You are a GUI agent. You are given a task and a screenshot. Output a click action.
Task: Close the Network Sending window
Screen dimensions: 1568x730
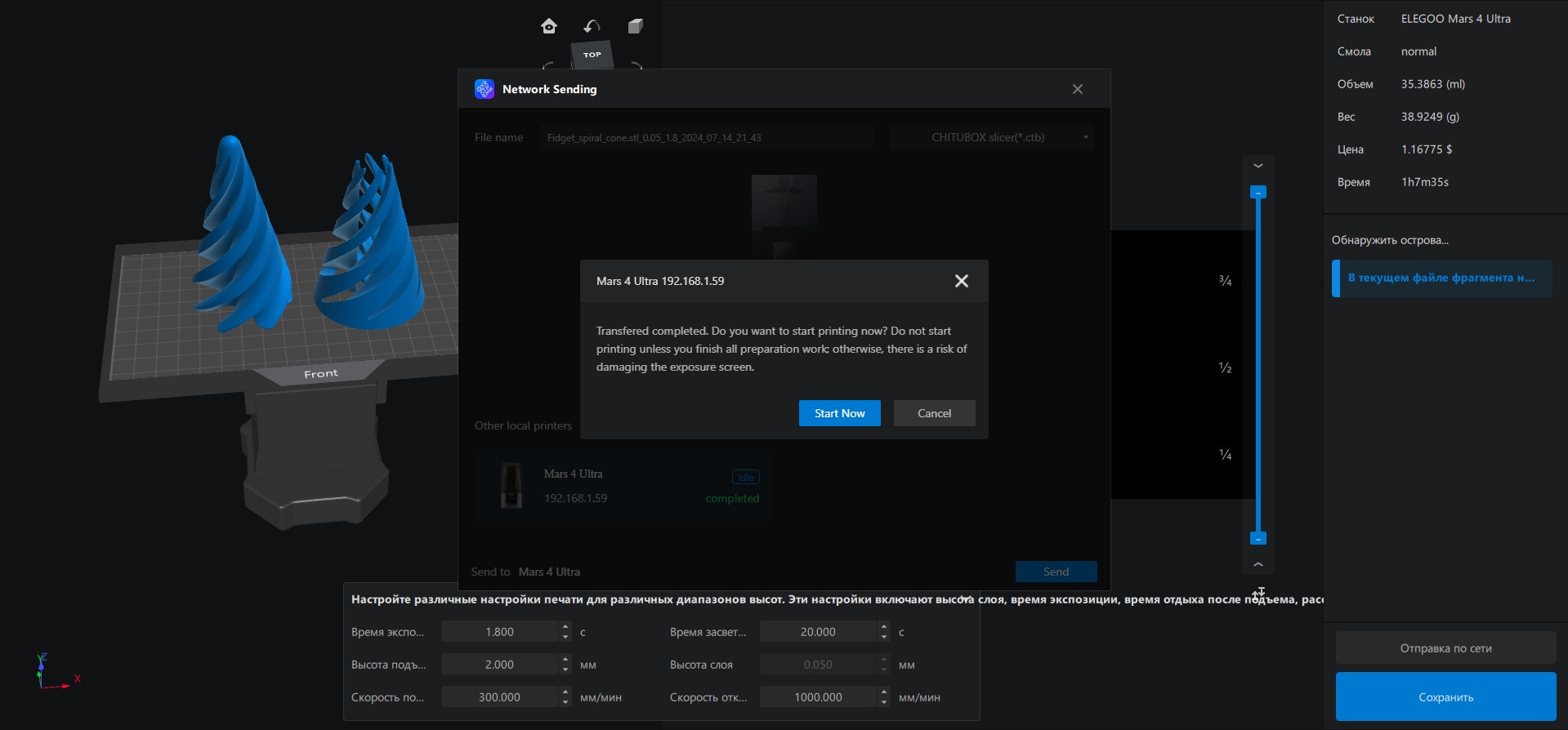pyautogui.click(x=1078, y=89)
